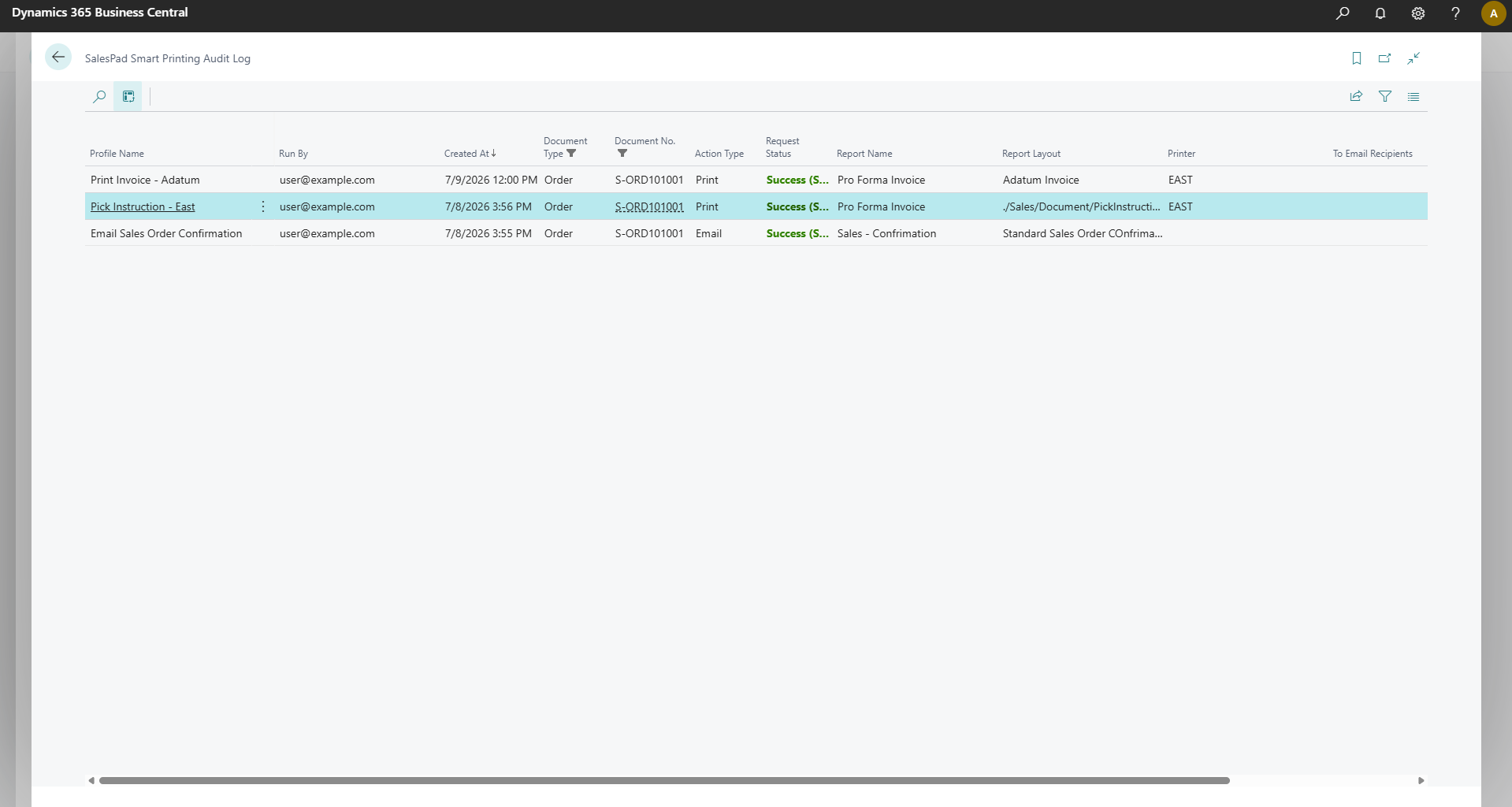
Task: Select the Email Sales Order Confirmation cell
Action: pyautogui.click(x=166, y=233)
